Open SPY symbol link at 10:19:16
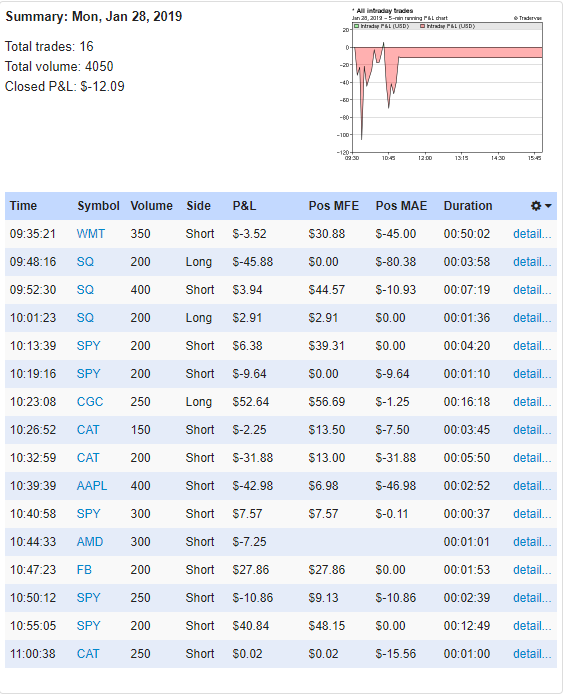This screenshot has height=697, width=566. [x=88, y=374]
